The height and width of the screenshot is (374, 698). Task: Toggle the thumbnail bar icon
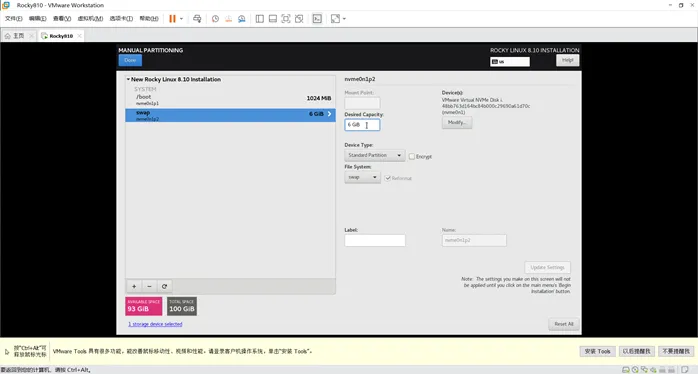pyautogui.click(x=273, y=19)
